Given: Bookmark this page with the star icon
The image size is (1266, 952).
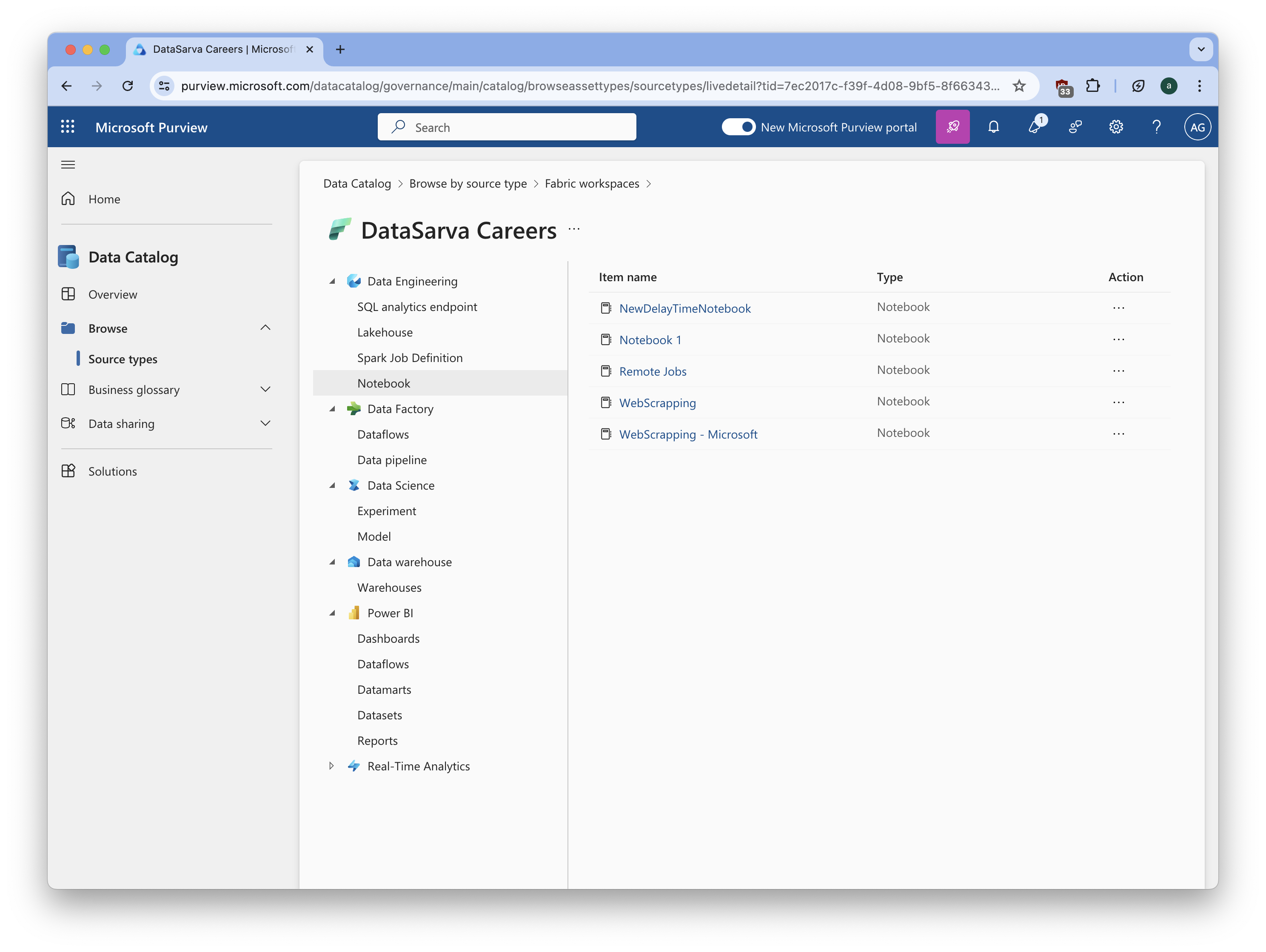Looking at the screenshot, I should point(1019,86).
